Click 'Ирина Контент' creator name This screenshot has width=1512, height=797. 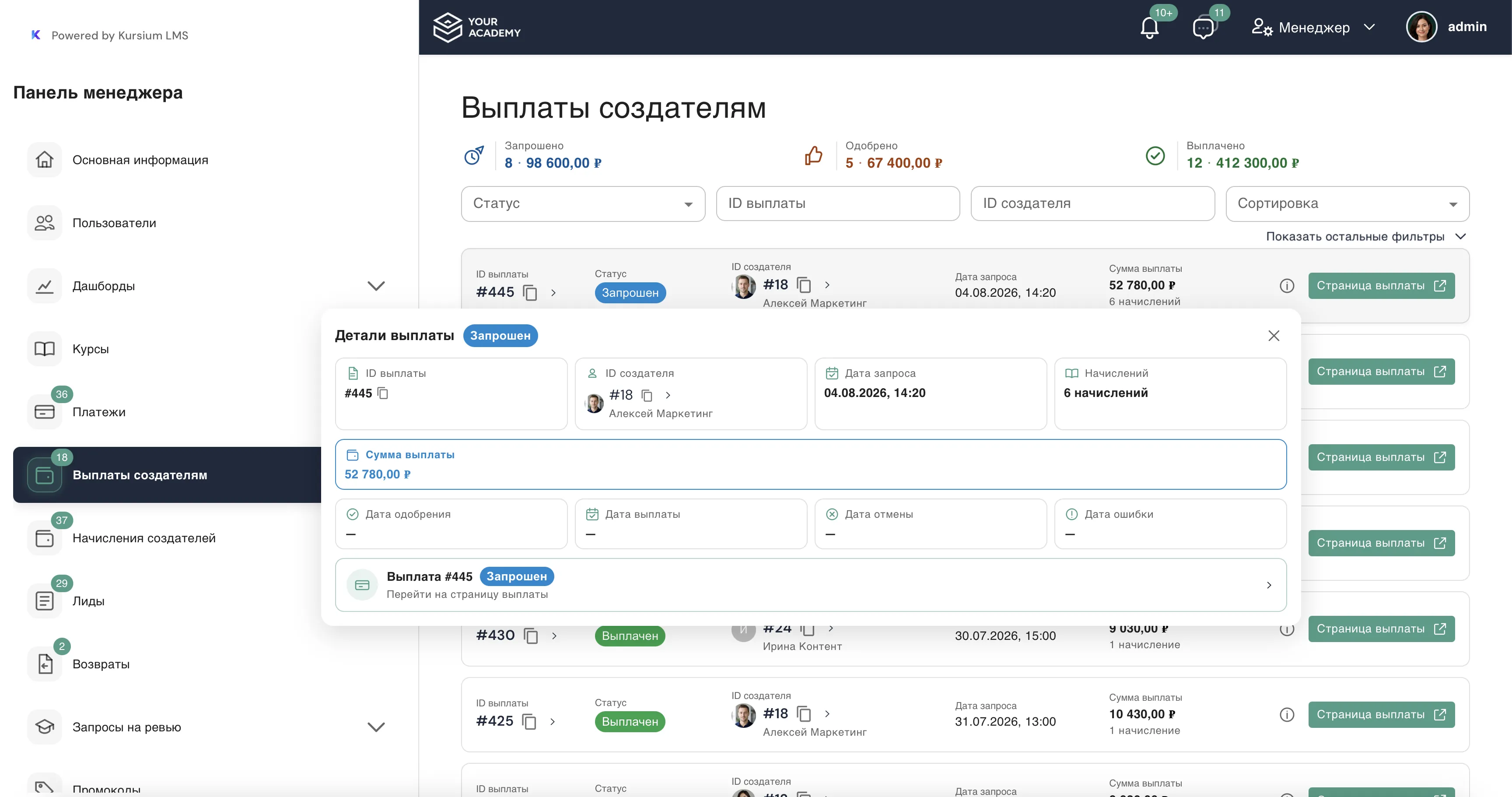coord(802,646)
